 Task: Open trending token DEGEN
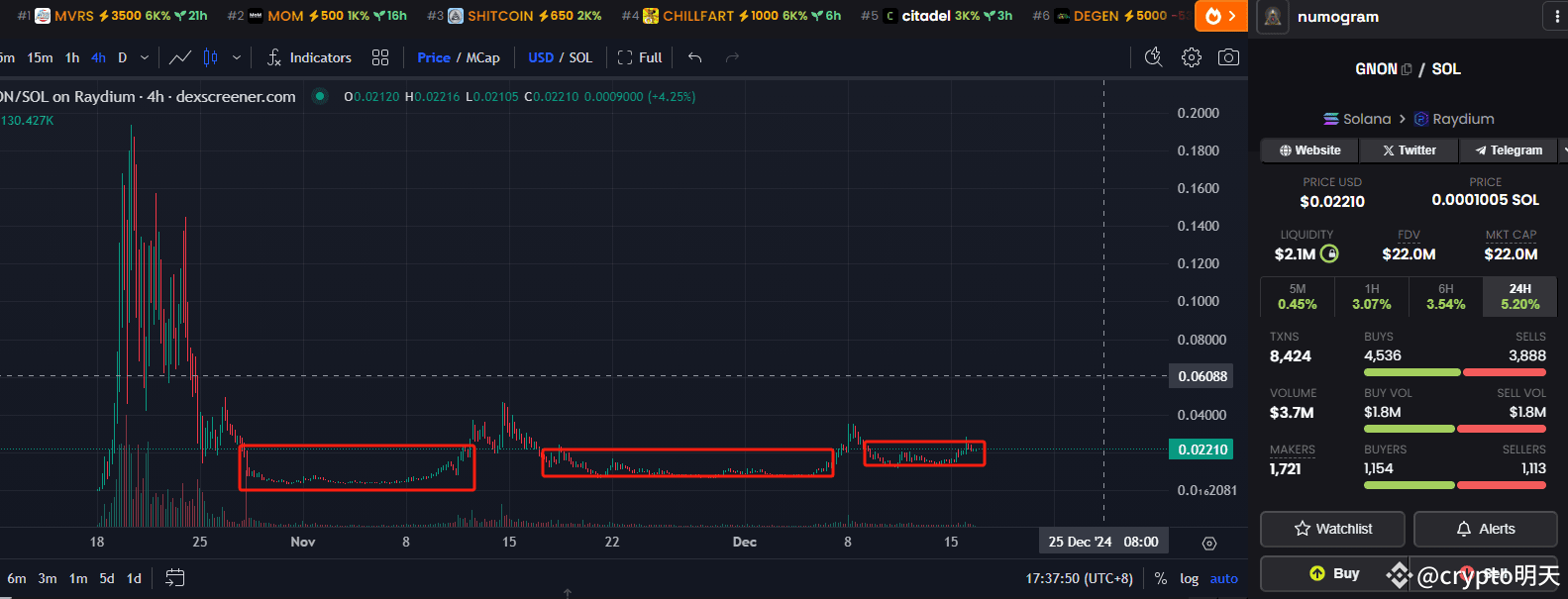click(1110, 16)
